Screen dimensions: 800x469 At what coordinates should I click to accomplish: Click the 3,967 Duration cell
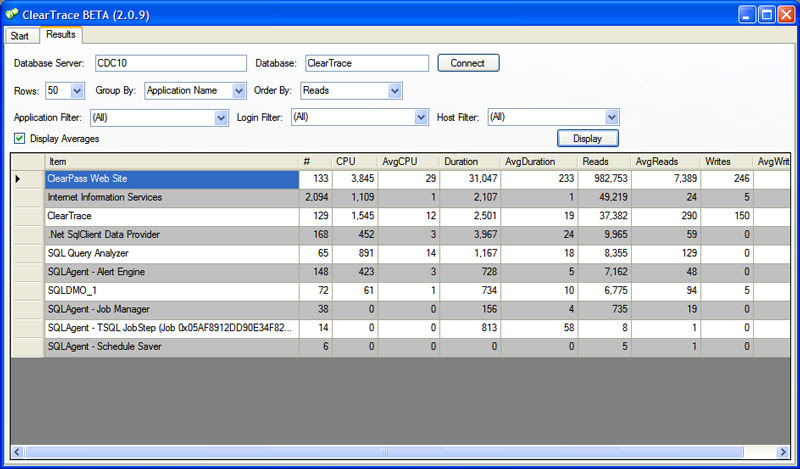pos(470,235)
